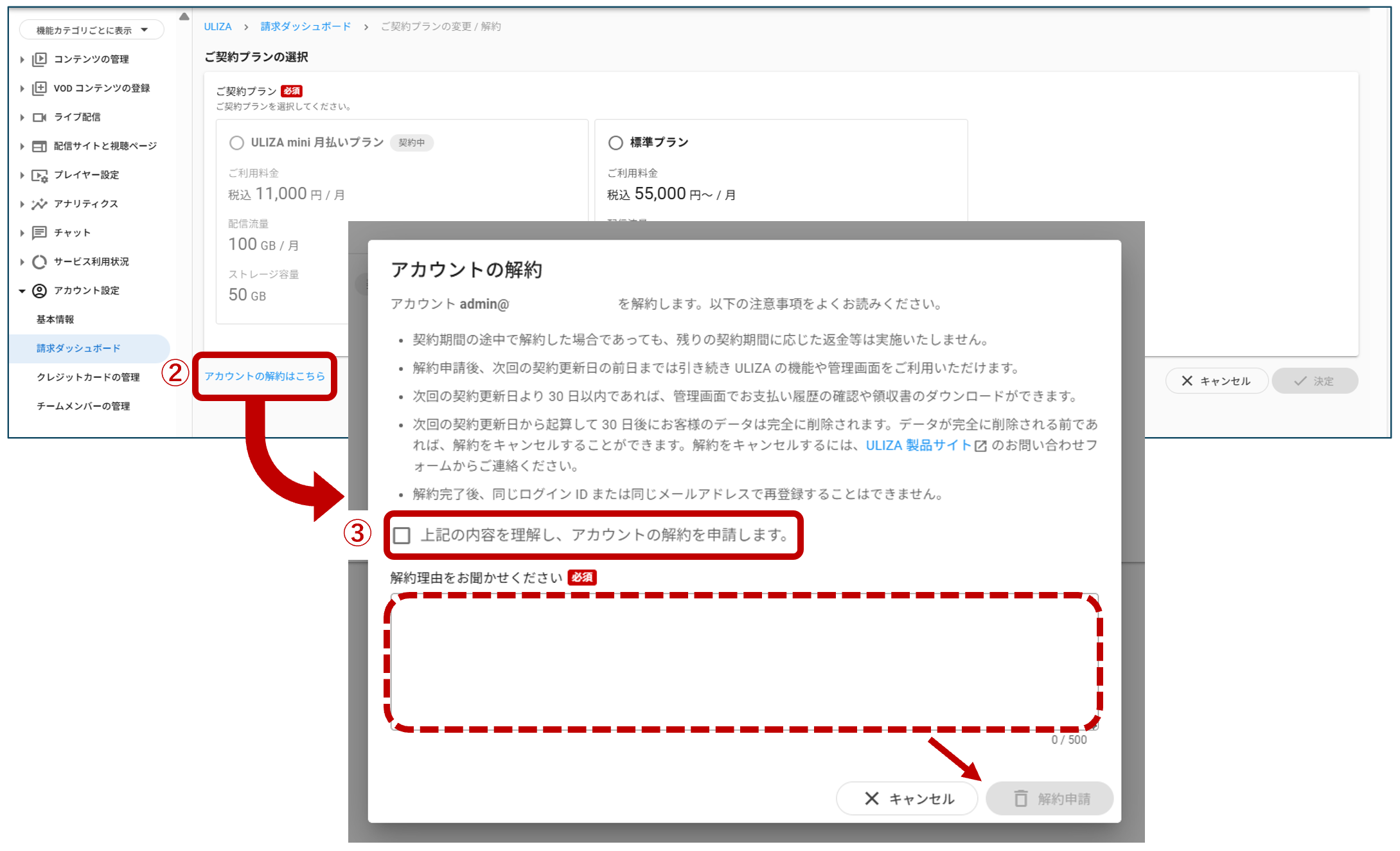Image resolution: width=1400 pixels, height=851 pixels.
Task: Click the 配信サイトと視聴ページ icon
Action: [39, 146]
